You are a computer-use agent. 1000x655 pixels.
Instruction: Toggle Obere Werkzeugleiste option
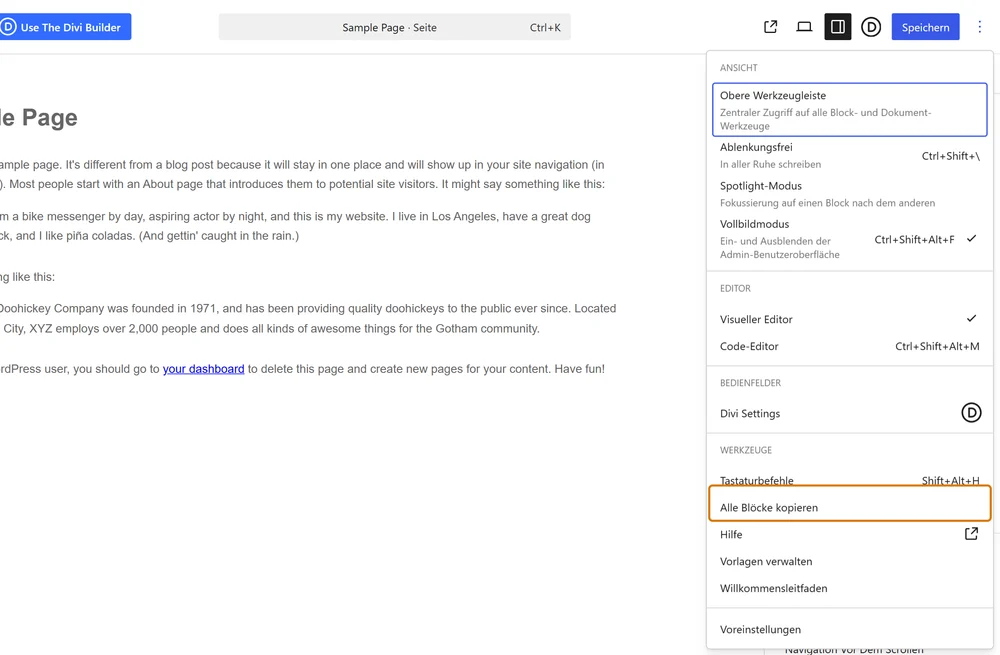click(x=849, y=110)
